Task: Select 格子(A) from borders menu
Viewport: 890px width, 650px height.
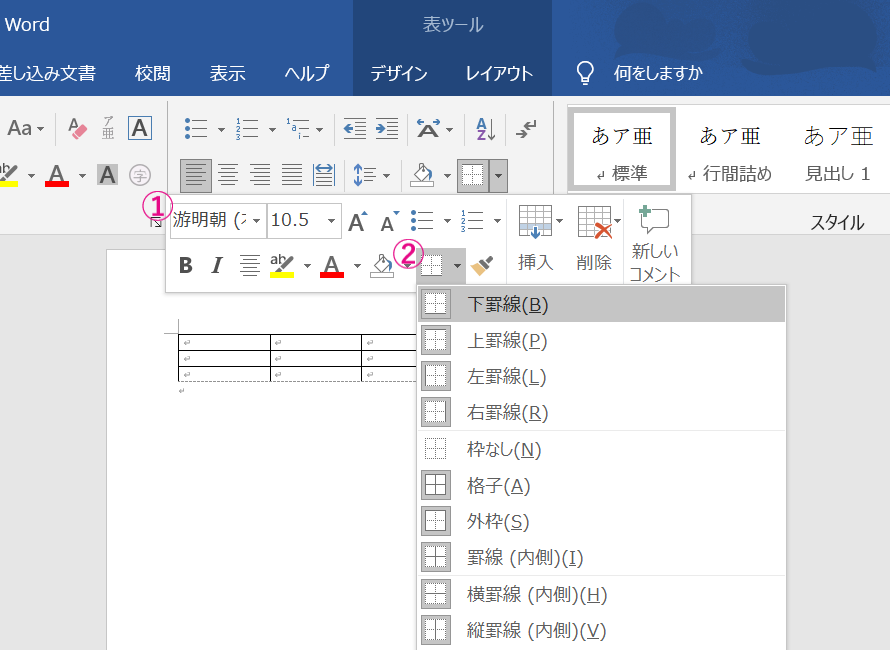Action: click(602, 485)
